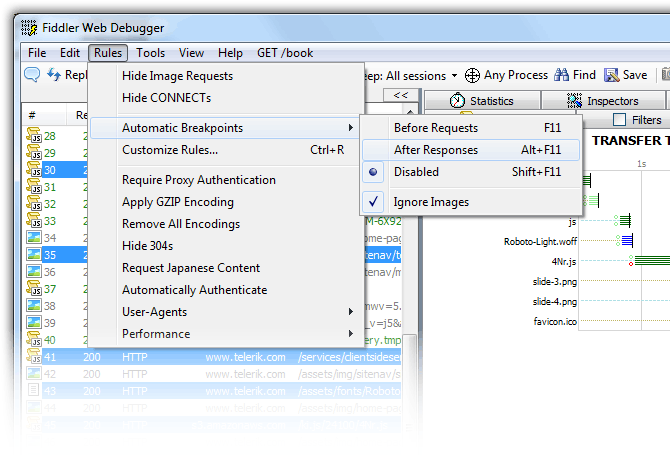Viewport: 670px width, 470px height.
Task: Select the image icon for row 38
Action: (34, 305)
